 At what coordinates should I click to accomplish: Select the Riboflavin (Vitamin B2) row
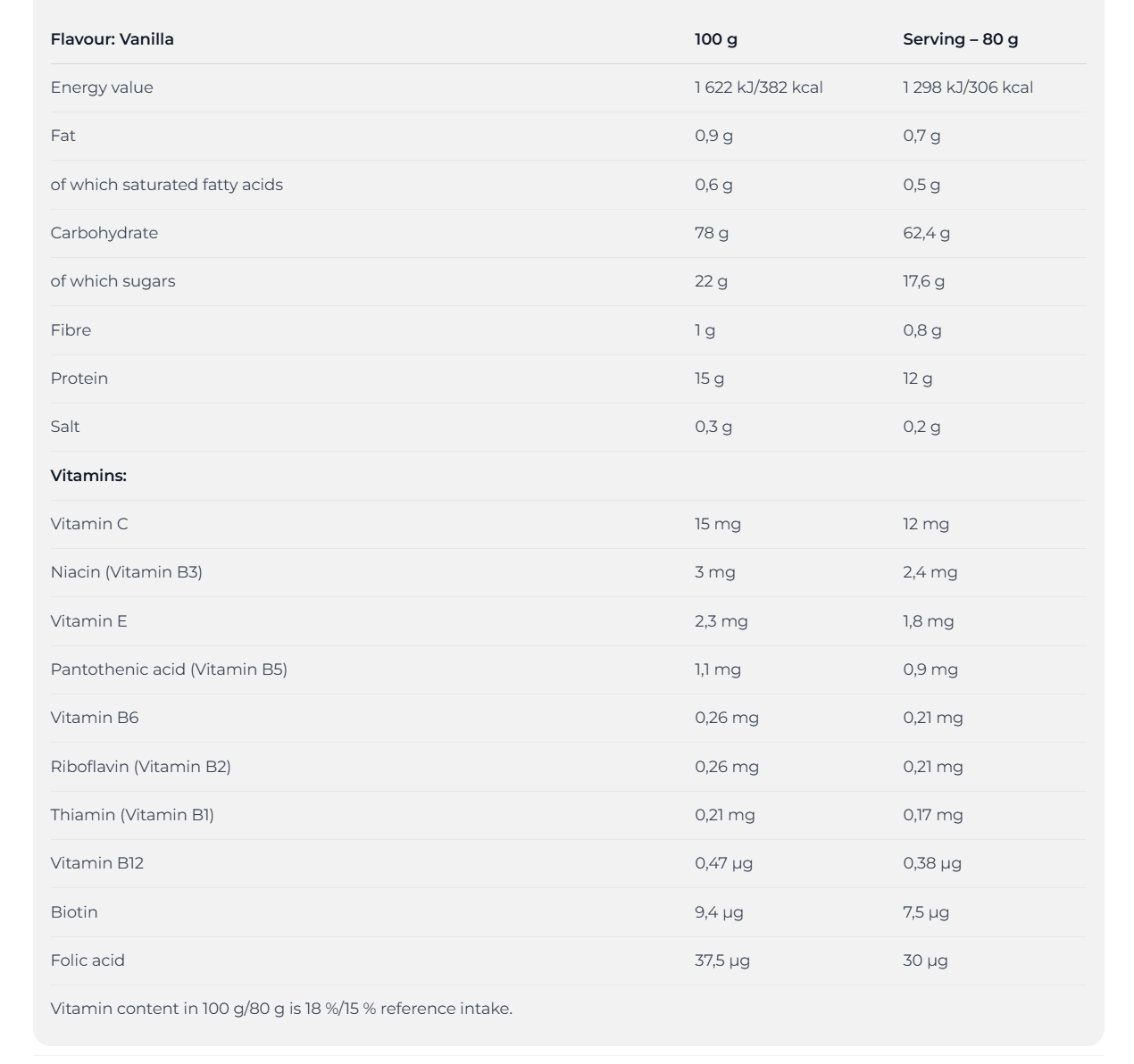point(568,767)
